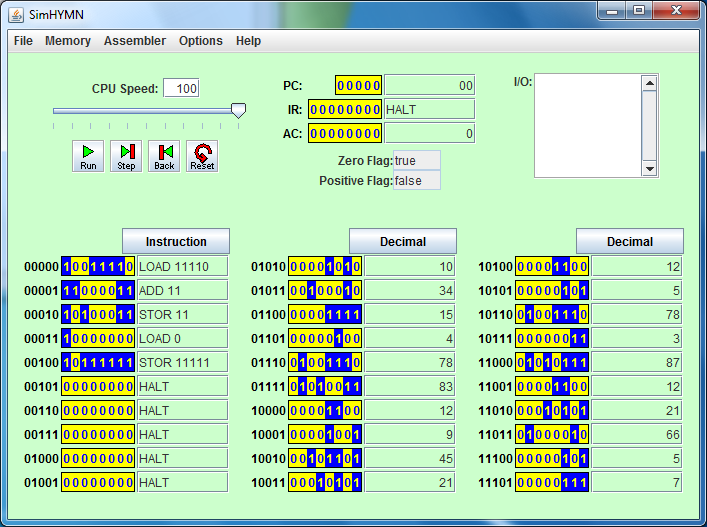This screenshot has height=527, width=707.
Task: Click the bits at address 10011
Action: [325, 482]
